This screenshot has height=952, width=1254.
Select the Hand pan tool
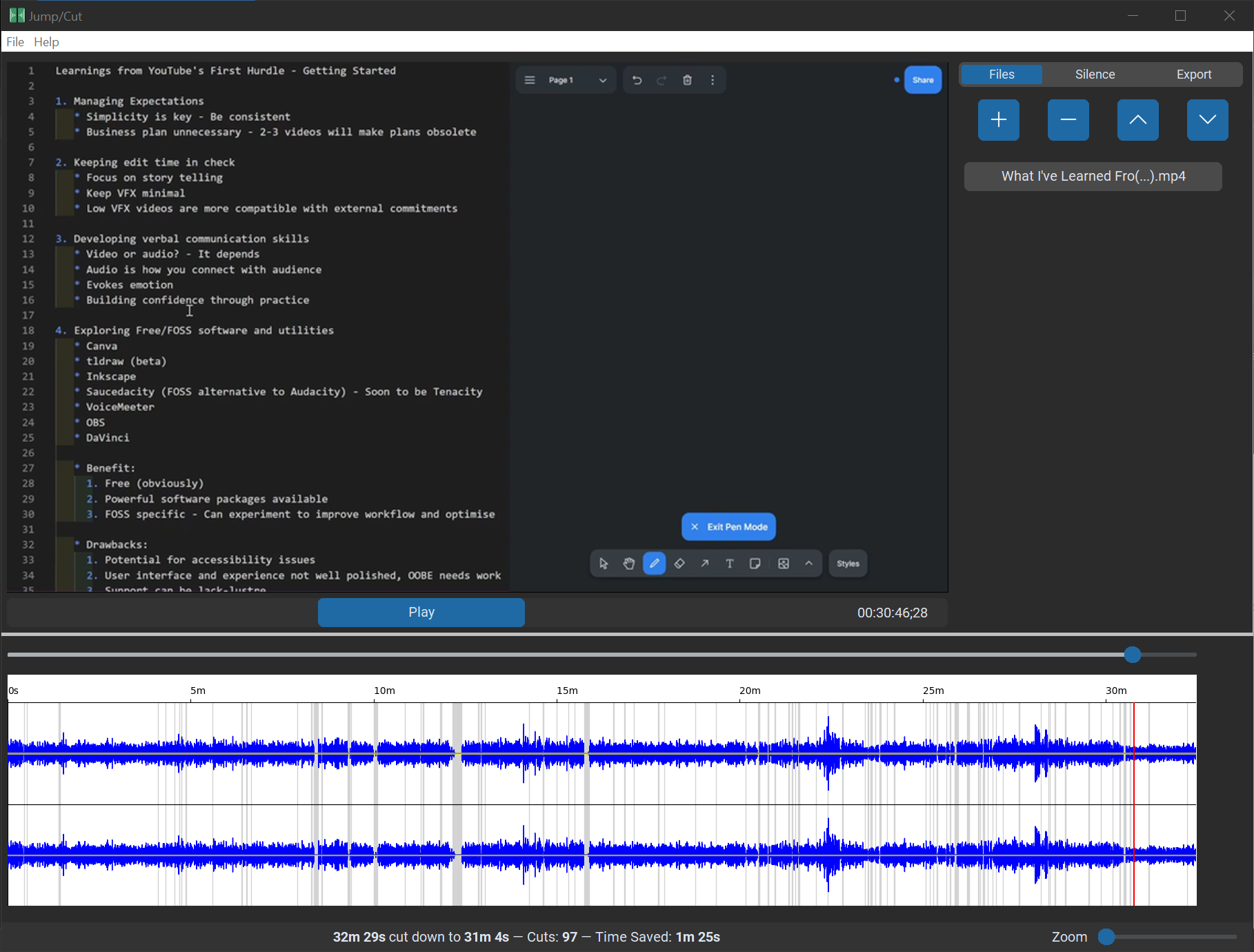point(629,564)
